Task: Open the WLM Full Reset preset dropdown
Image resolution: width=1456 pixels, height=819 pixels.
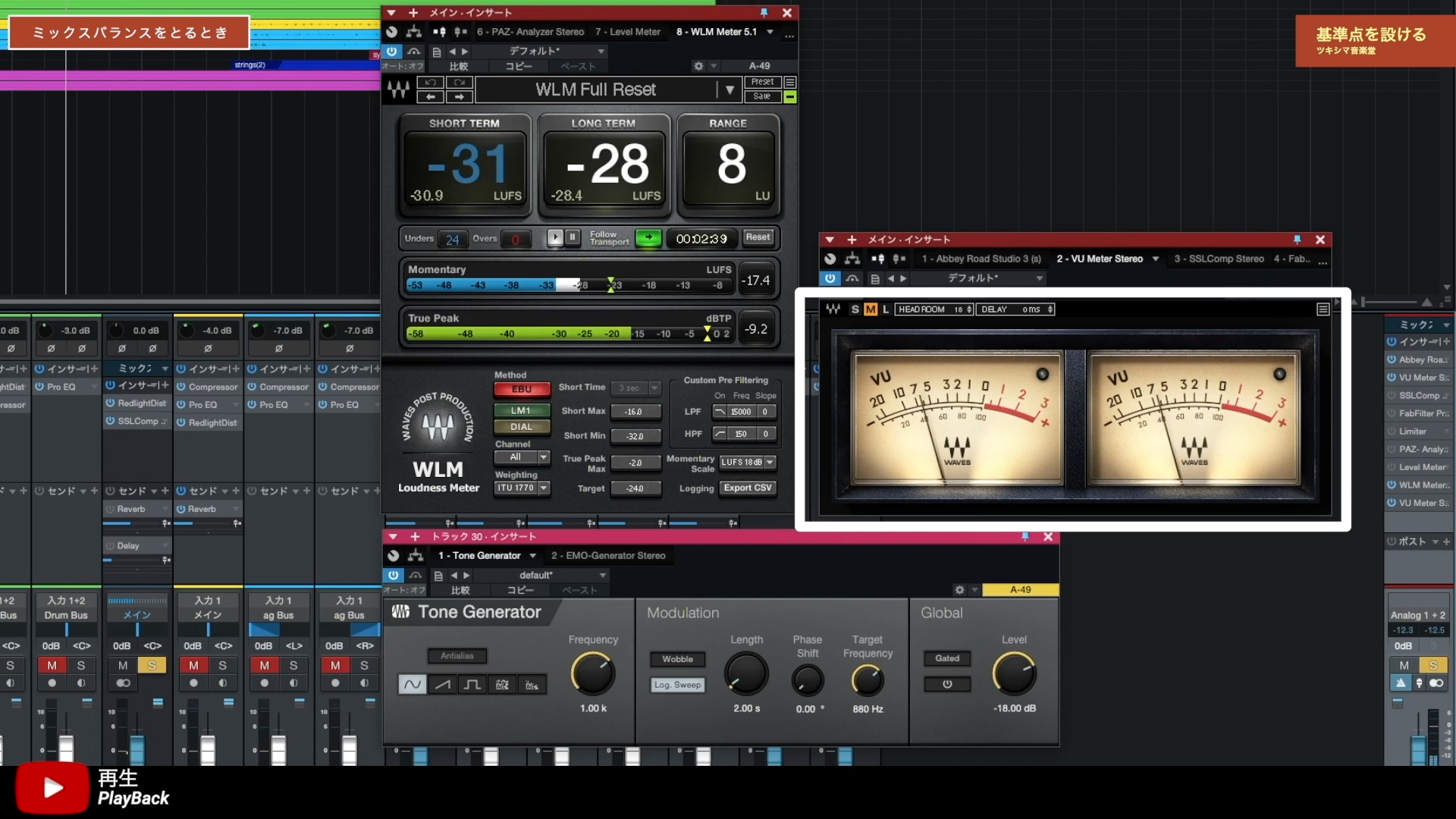Action: [x=730, y=89]
